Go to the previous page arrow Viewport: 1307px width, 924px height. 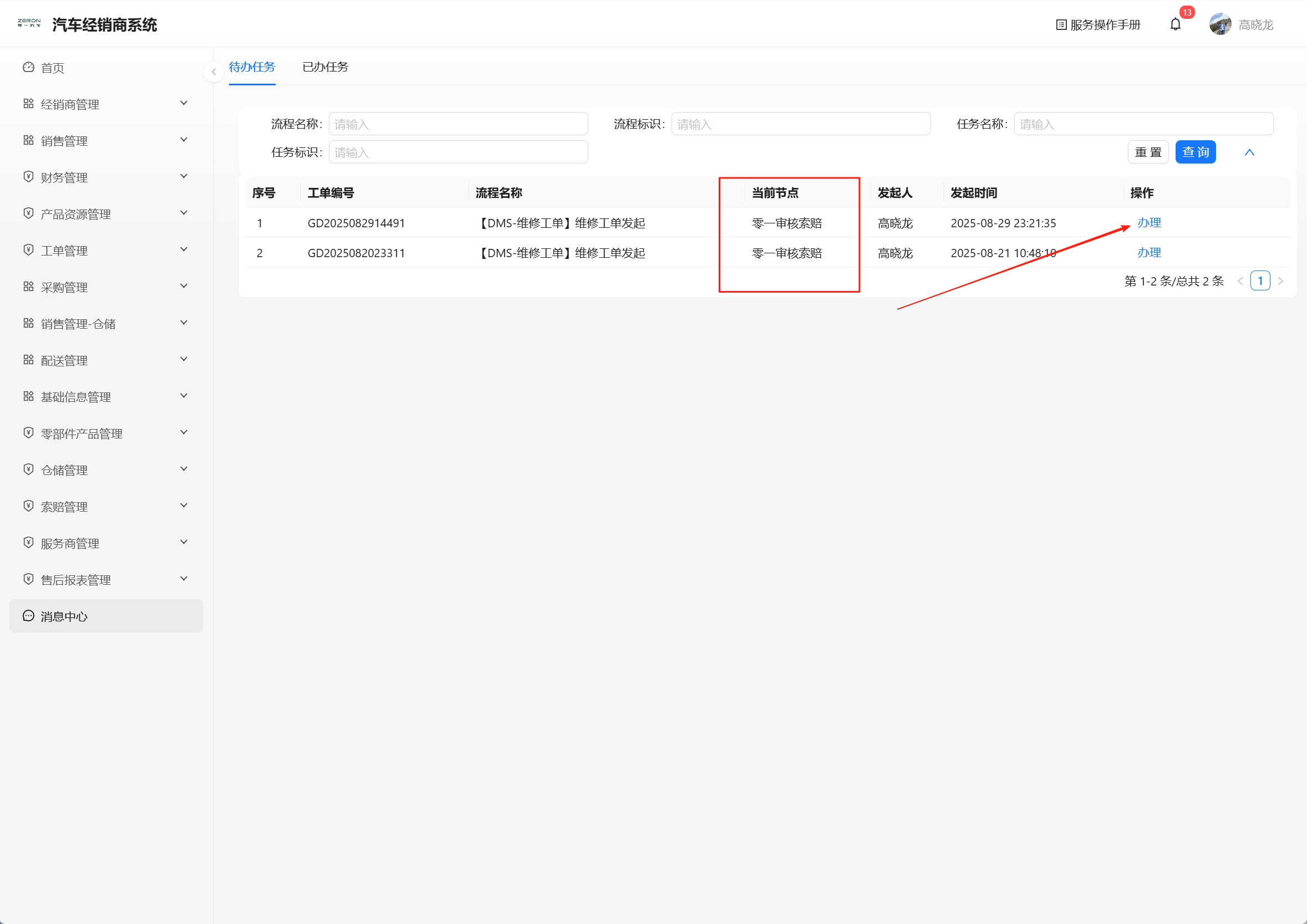1240,281
